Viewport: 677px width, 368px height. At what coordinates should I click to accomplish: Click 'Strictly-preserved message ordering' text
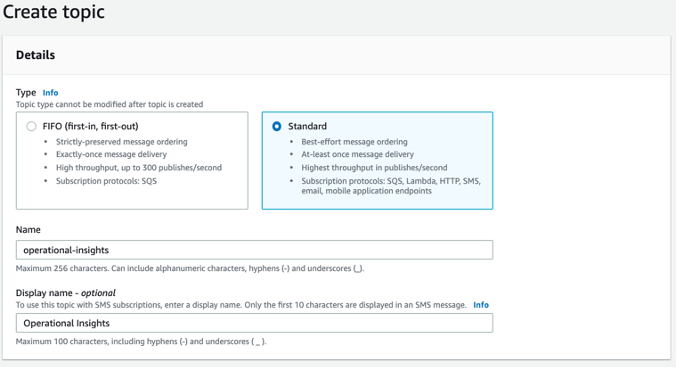(121, 142)
